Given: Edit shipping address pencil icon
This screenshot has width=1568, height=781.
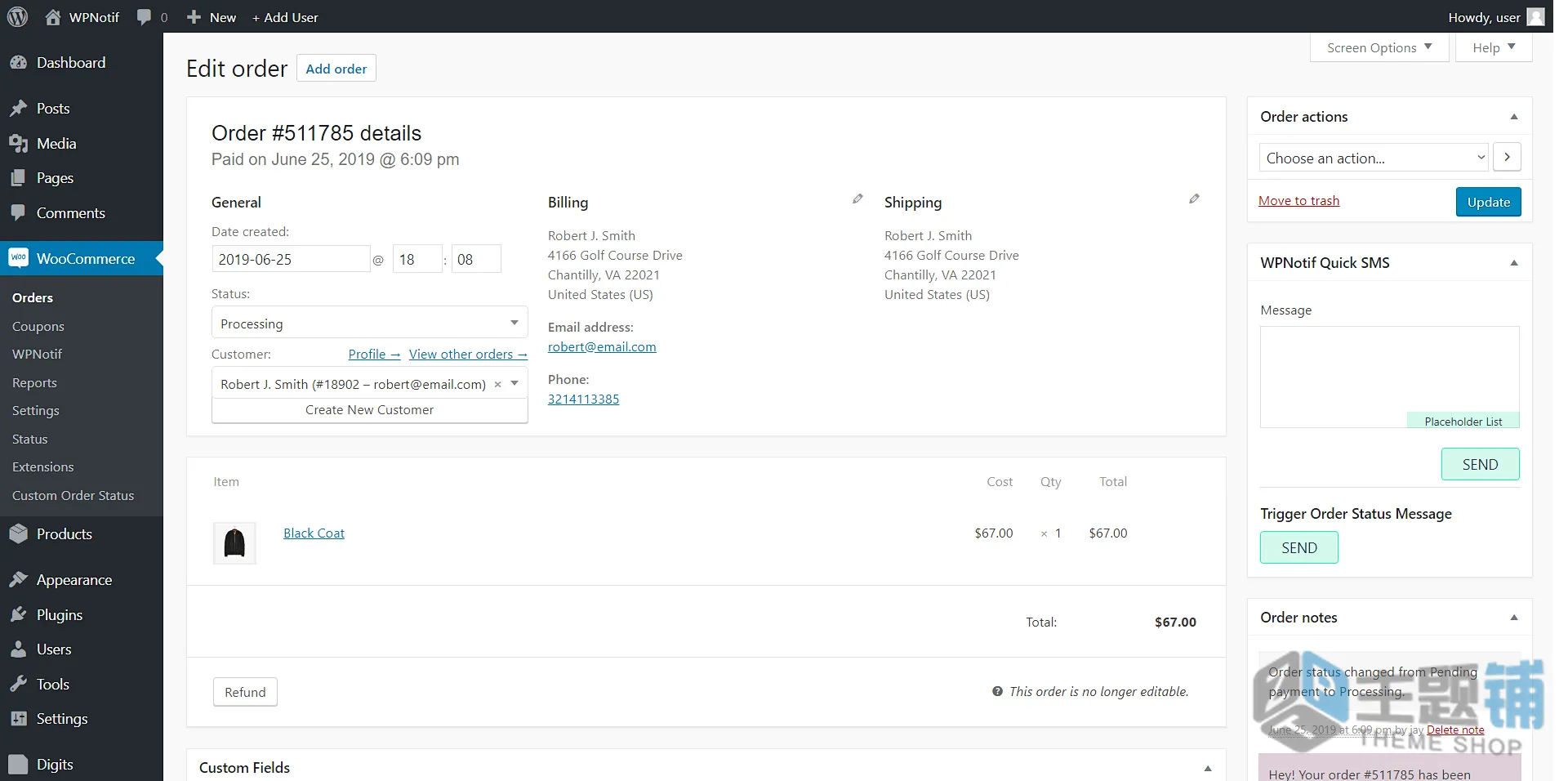Looking at the screenshot, I should 1194,199.
